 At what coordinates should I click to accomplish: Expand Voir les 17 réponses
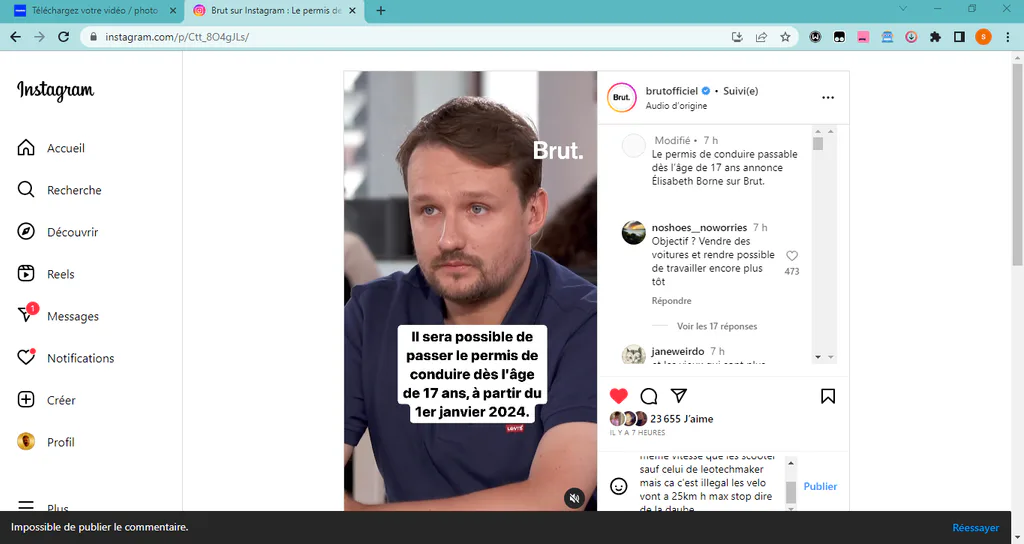point(716,326)
